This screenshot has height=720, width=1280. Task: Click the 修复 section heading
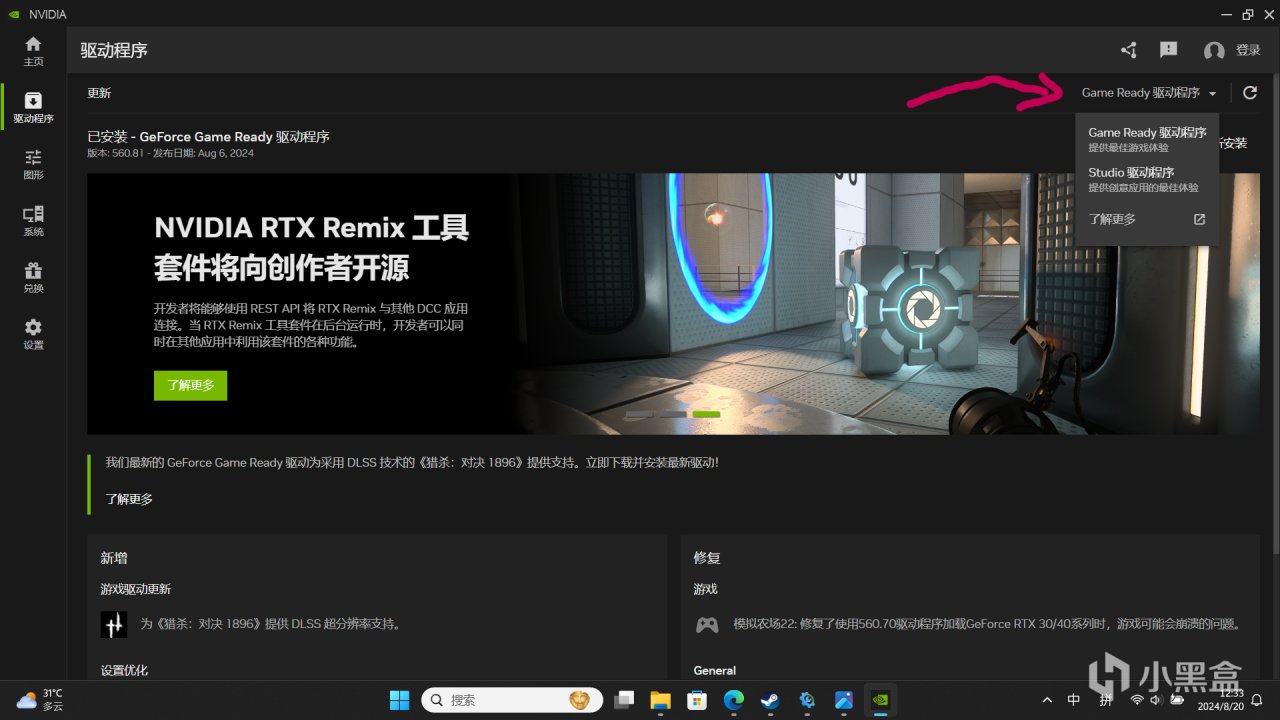[707, 558]
